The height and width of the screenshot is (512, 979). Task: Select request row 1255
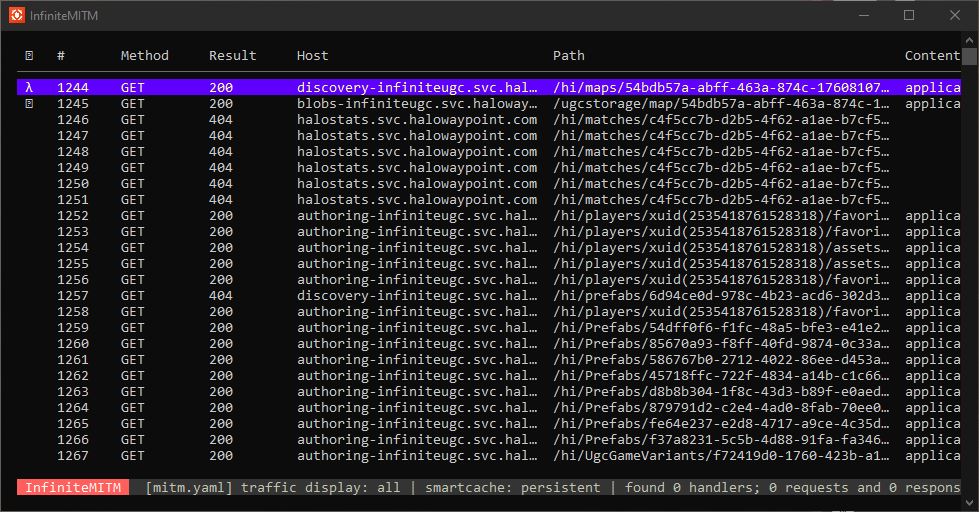tap(489, 263)
